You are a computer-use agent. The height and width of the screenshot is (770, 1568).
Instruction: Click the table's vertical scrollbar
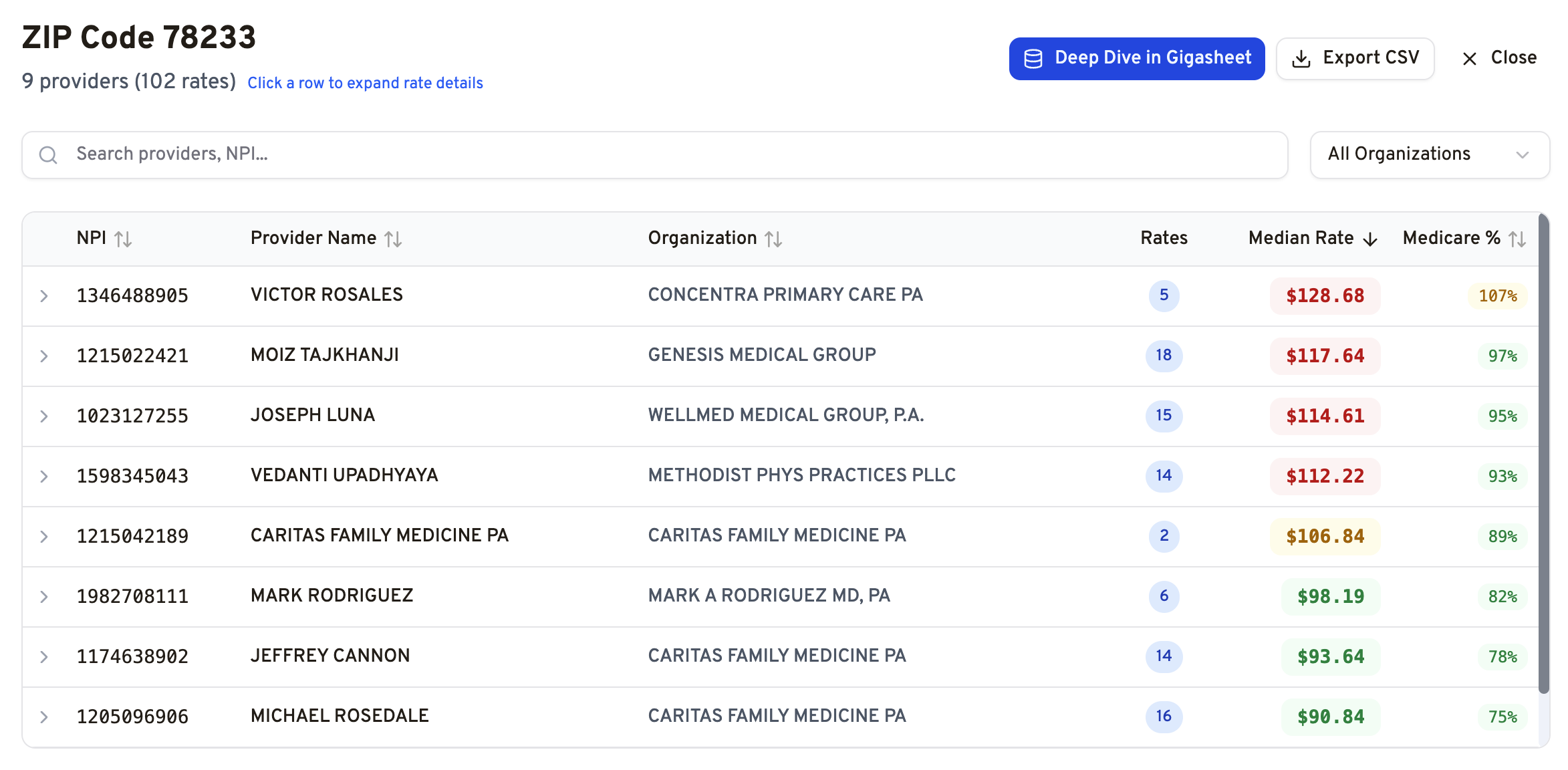point(1543,455)
